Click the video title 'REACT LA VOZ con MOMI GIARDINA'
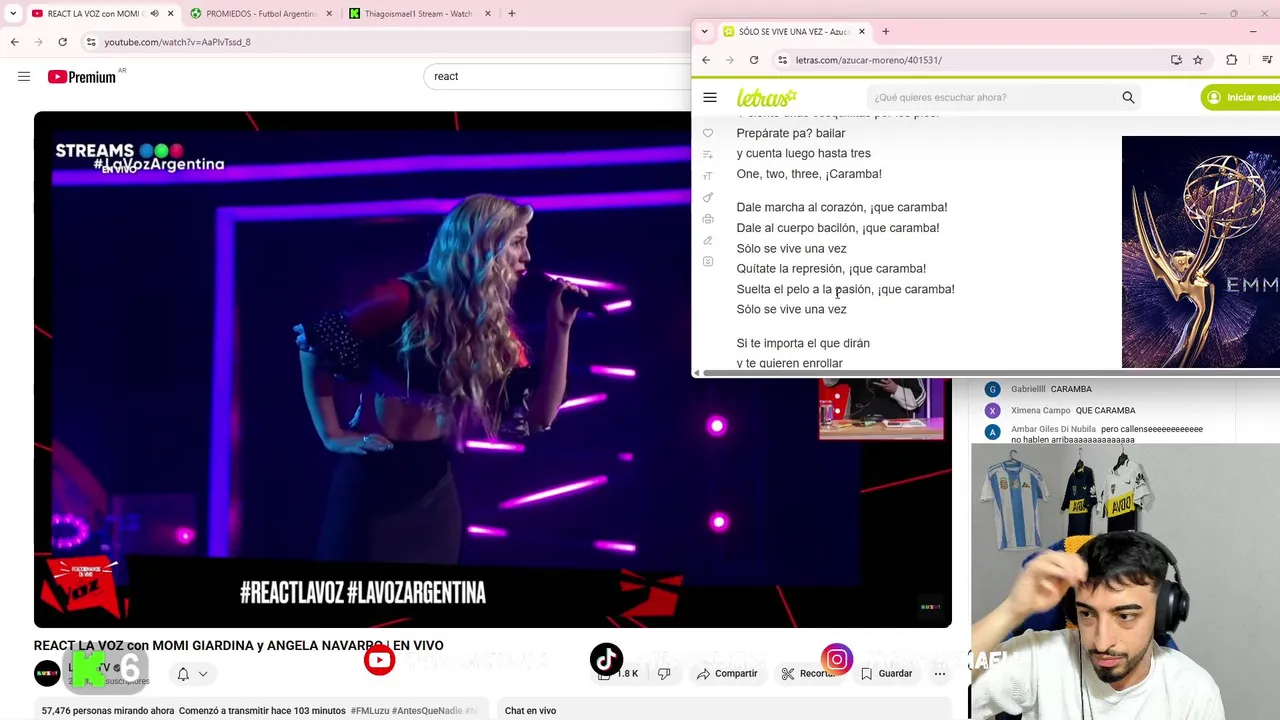The height and width of the screenshot is (720, 1280). (238, 646)
